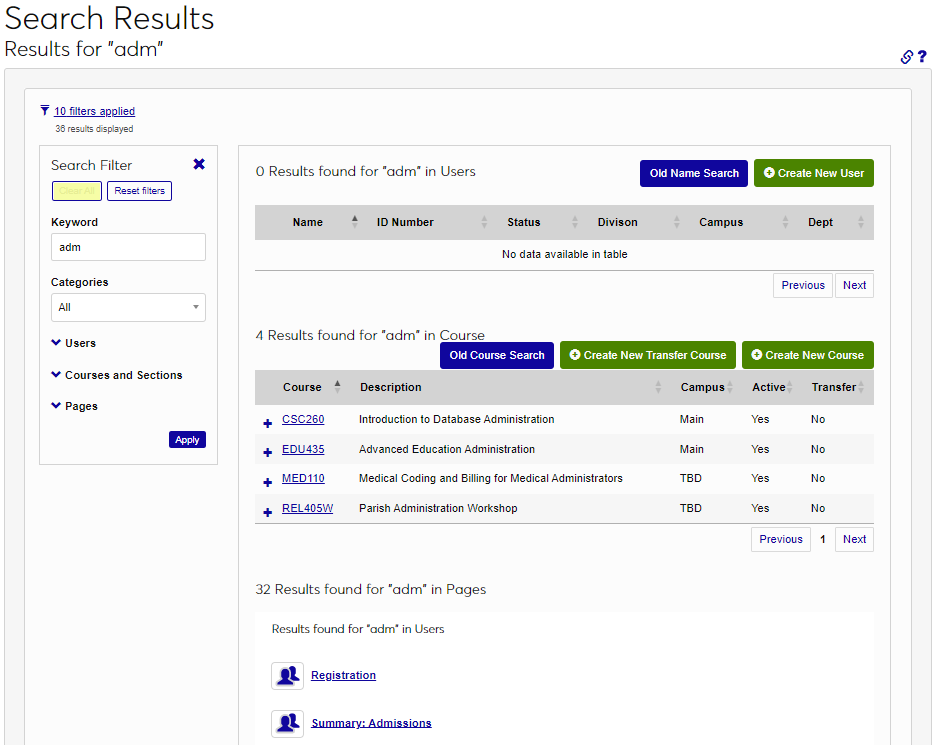Viewport: 936px width, 745px height.
Task: Close the Search Filter panel with the X icon
Action: (x=199, y=163)
